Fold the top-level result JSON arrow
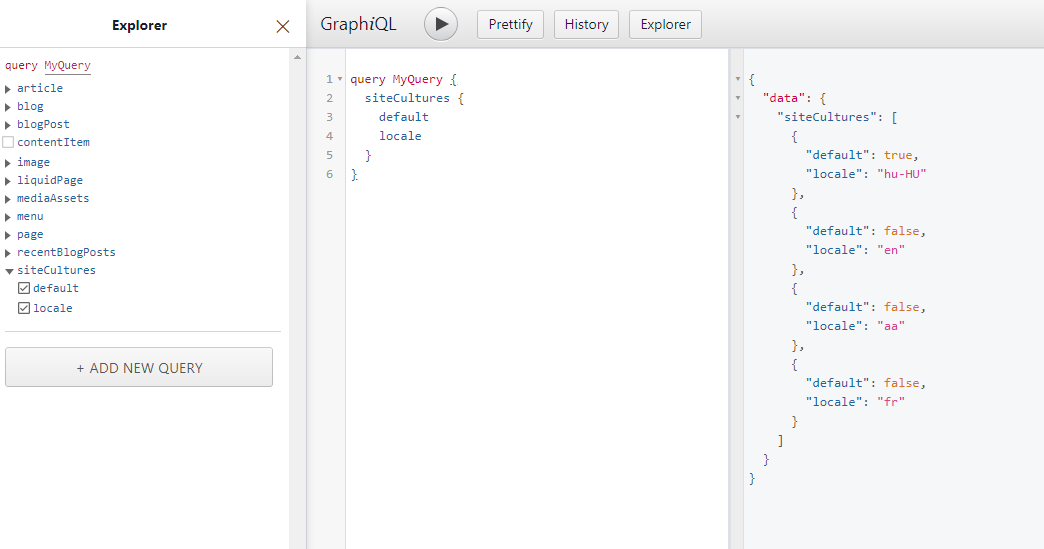 click(x=738, y=79)
